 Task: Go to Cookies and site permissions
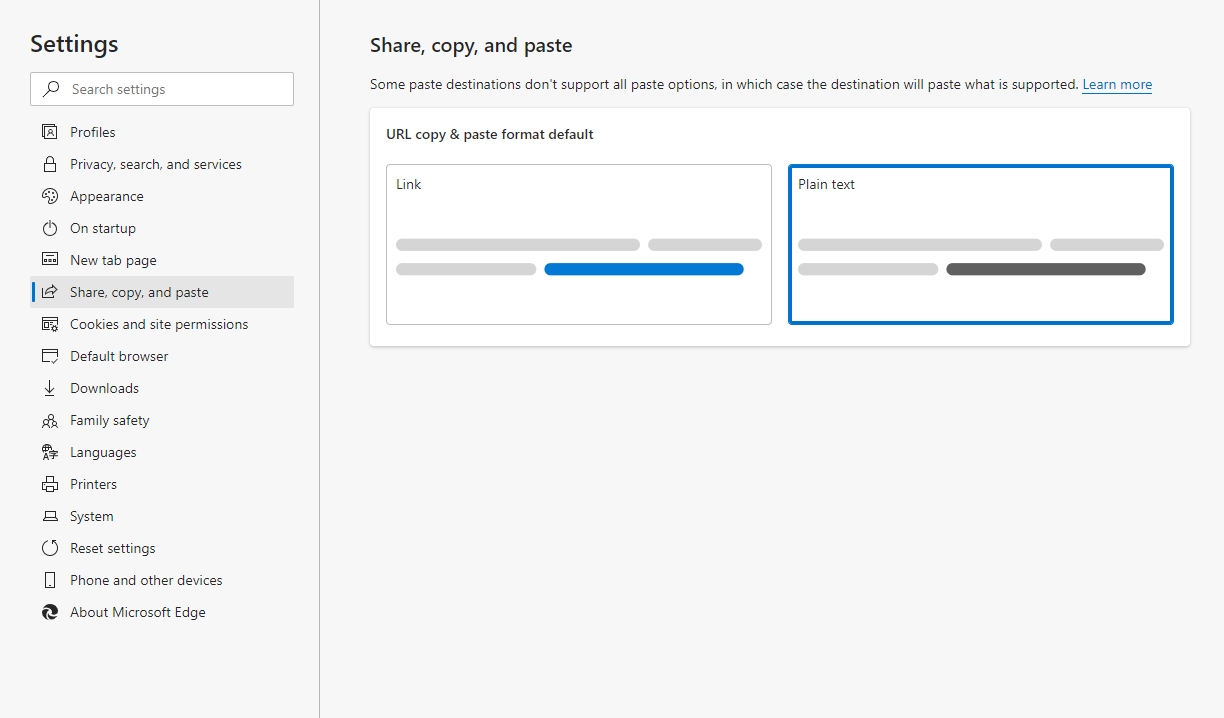pos(159,324)
